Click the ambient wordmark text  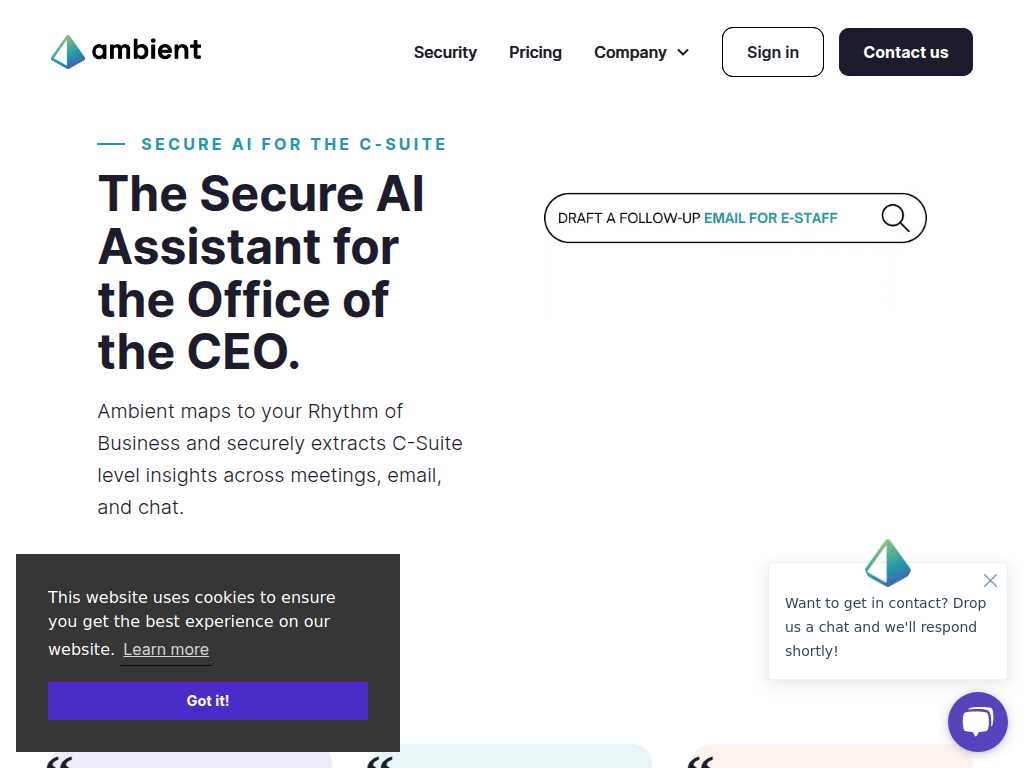click(146, 50)
